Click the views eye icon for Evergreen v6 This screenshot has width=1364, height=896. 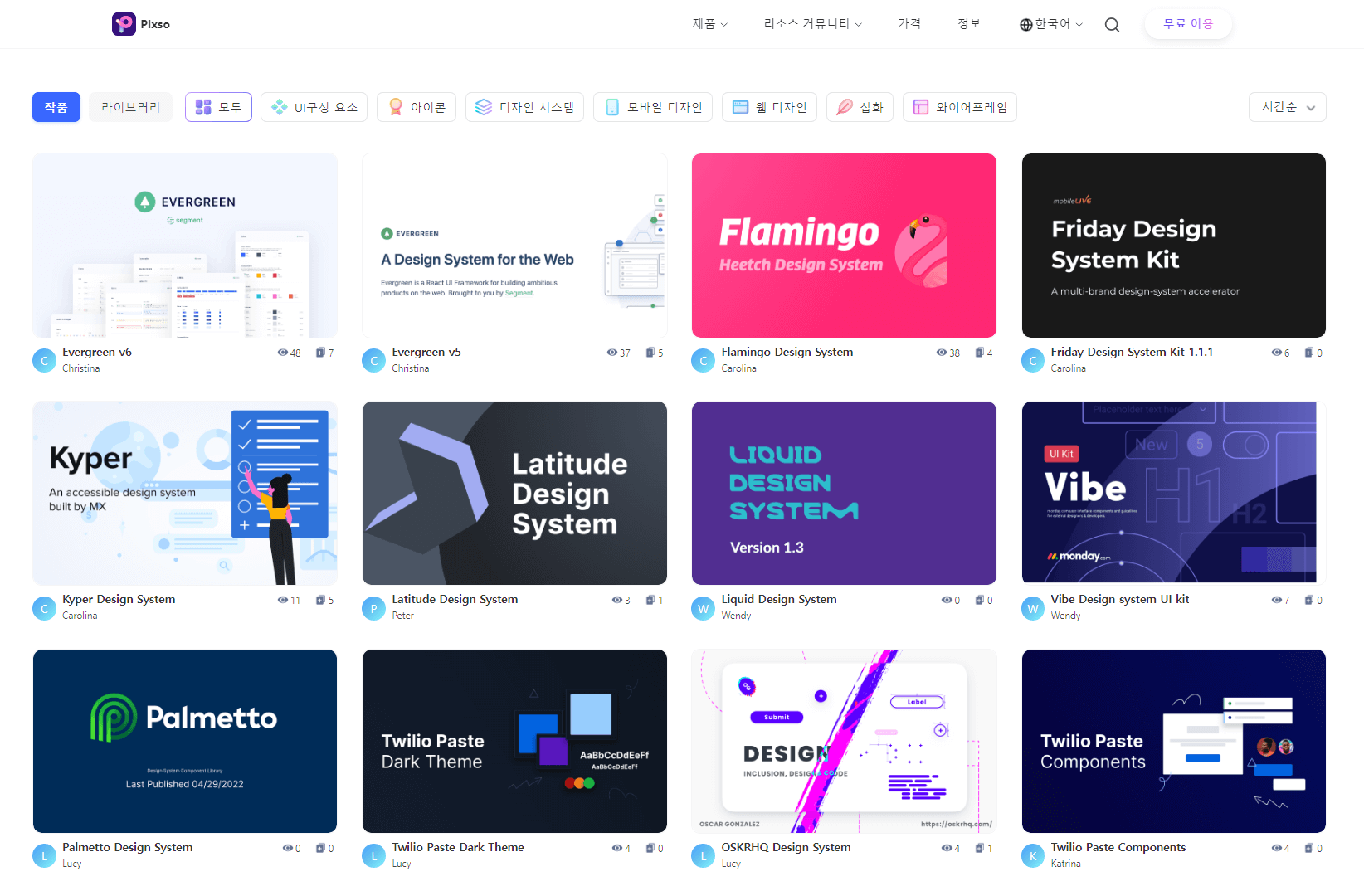(282, 353)
